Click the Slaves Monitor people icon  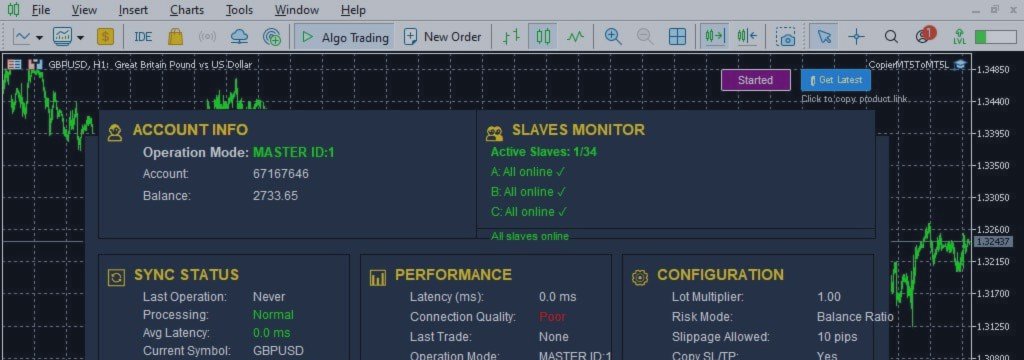(x=494, y=134)
